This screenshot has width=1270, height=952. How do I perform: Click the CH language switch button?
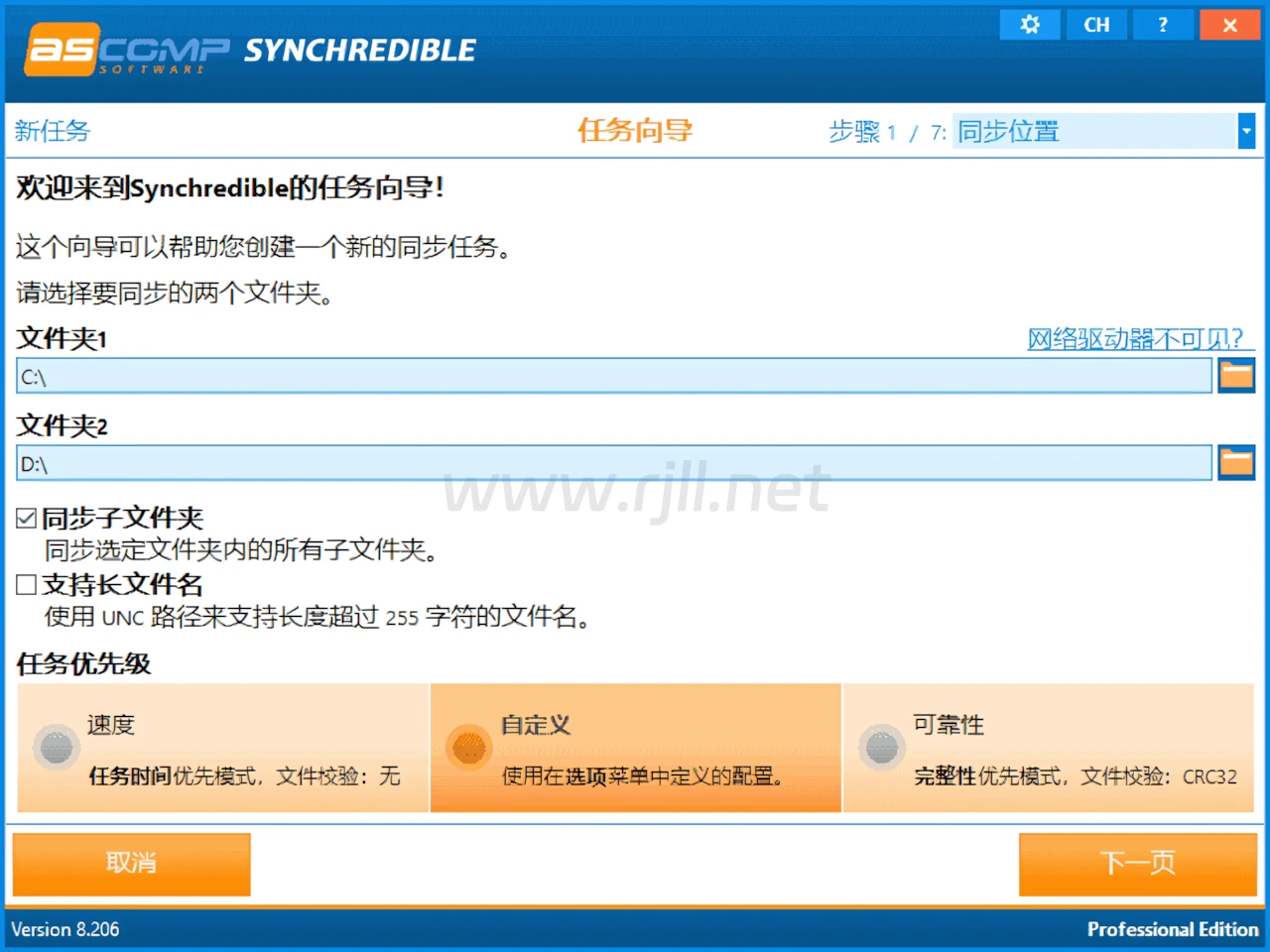[x=1096, y=25]
